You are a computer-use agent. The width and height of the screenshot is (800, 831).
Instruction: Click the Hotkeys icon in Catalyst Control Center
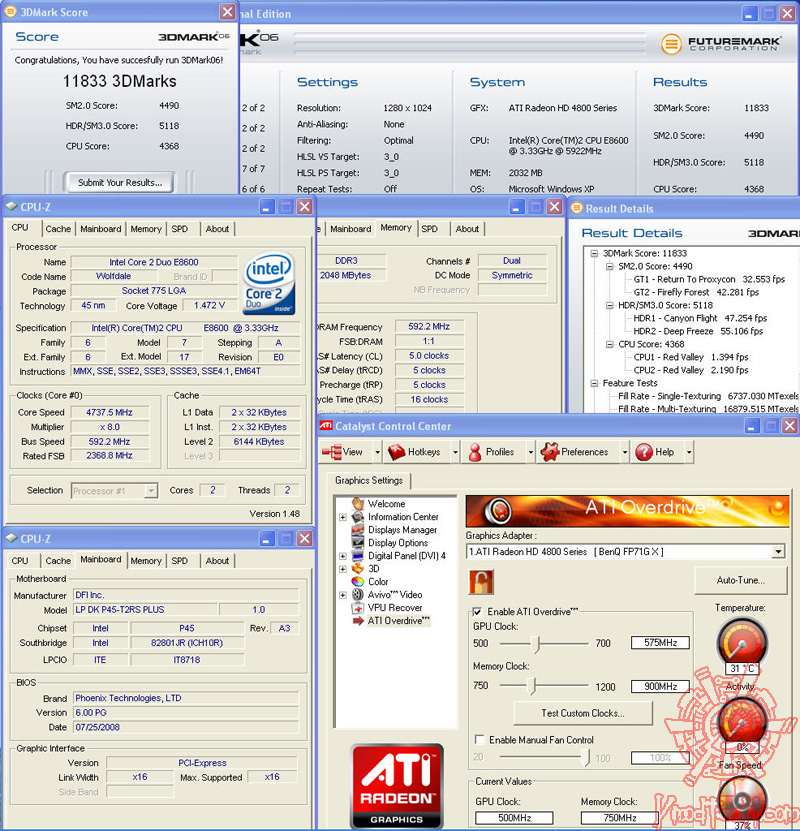click(x=396, y=452)
